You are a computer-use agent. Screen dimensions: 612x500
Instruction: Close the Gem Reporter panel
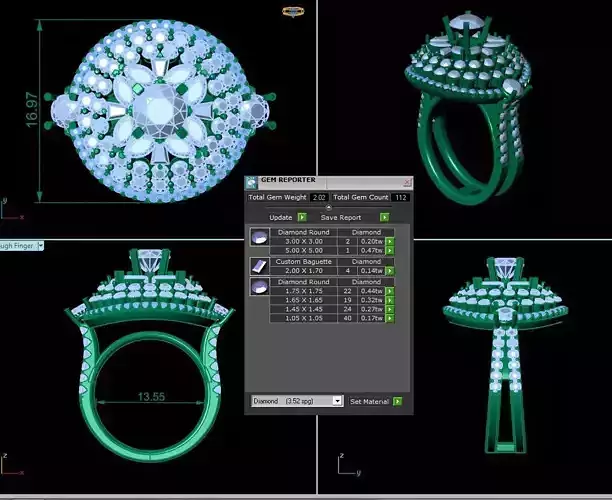(x=407, y=182)
